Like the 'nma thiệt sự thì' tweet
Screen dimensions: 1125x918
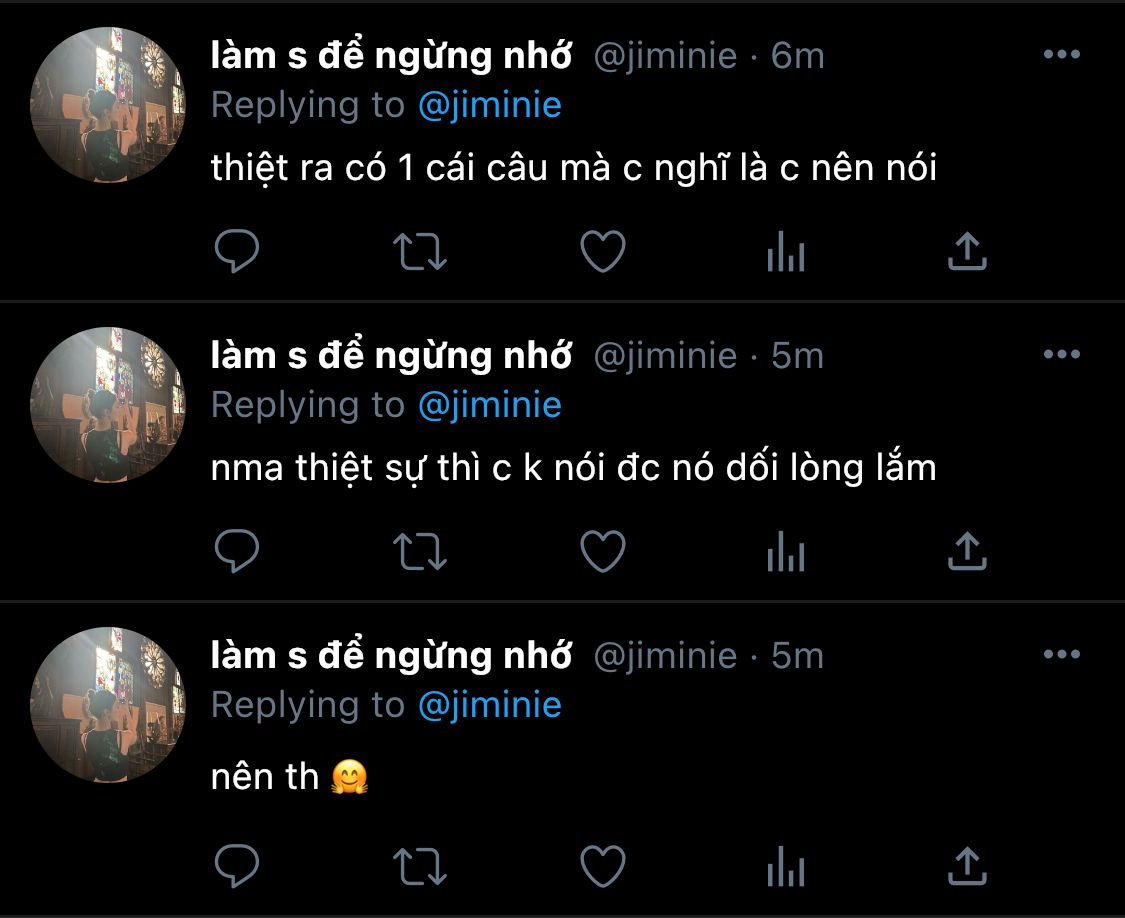click(603, 551)
